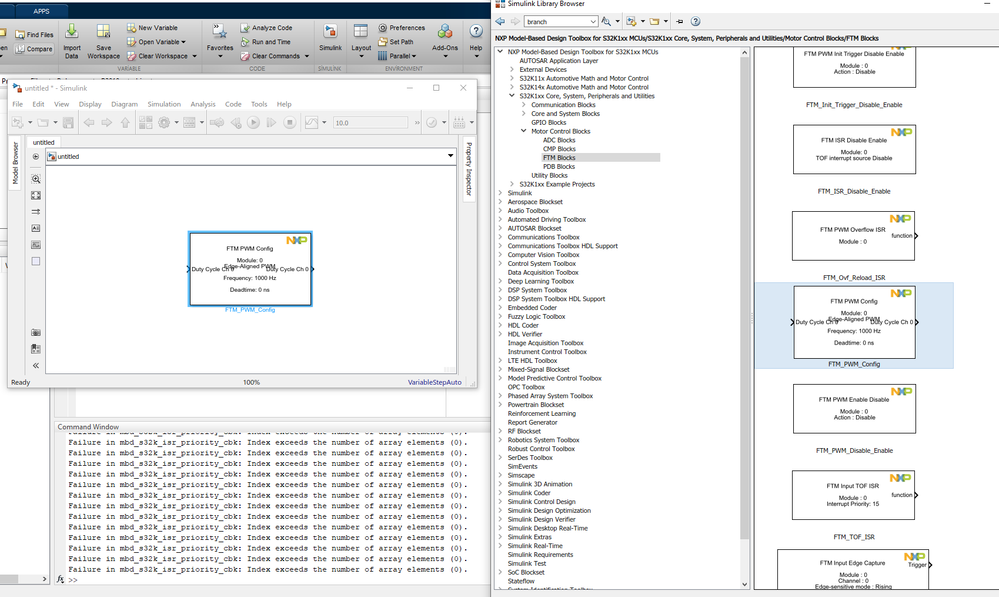Click the Library Browser help question icon
The image size is (999, 597).
(696, 21)
